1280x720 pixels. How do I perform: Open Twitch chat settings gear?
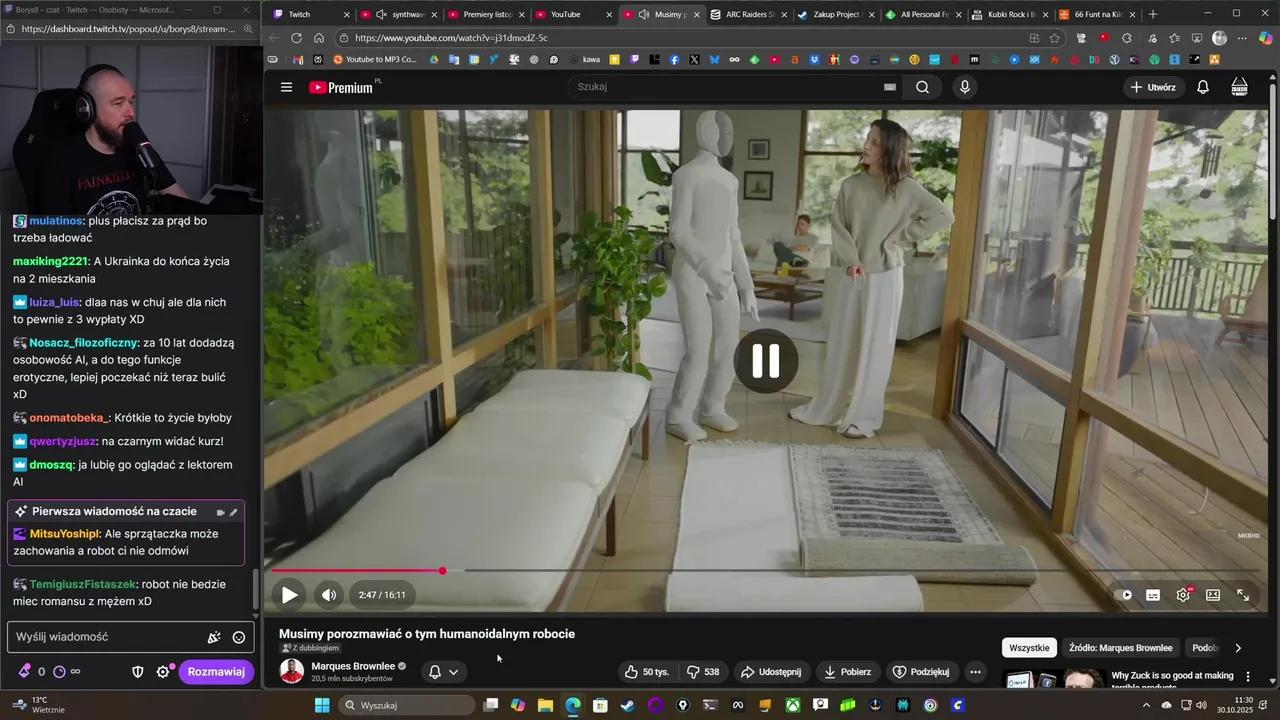pos(163,672)
